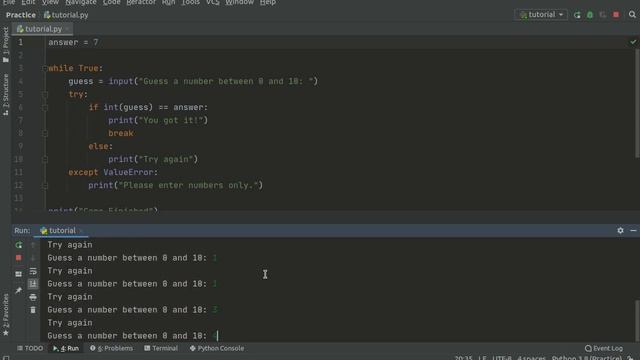Select tutorial.py in the navigation bar
The width and height of the screenshot is (640, 360).
(x=66, y=15)
